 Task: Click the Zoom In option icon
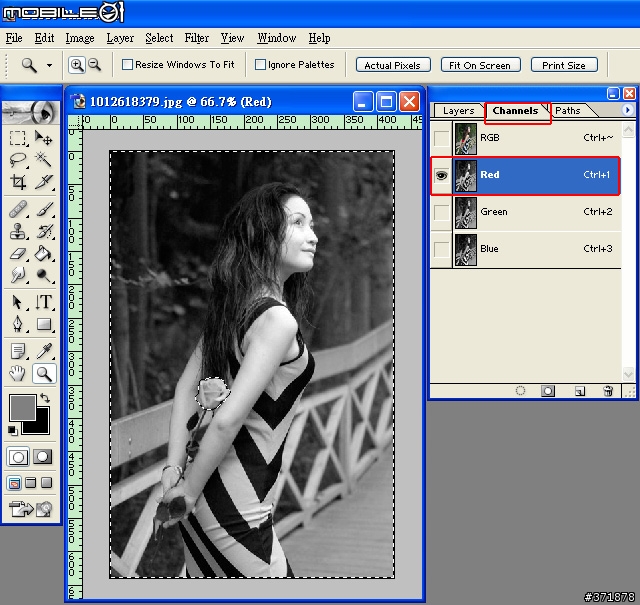click(x=76, y=65)
